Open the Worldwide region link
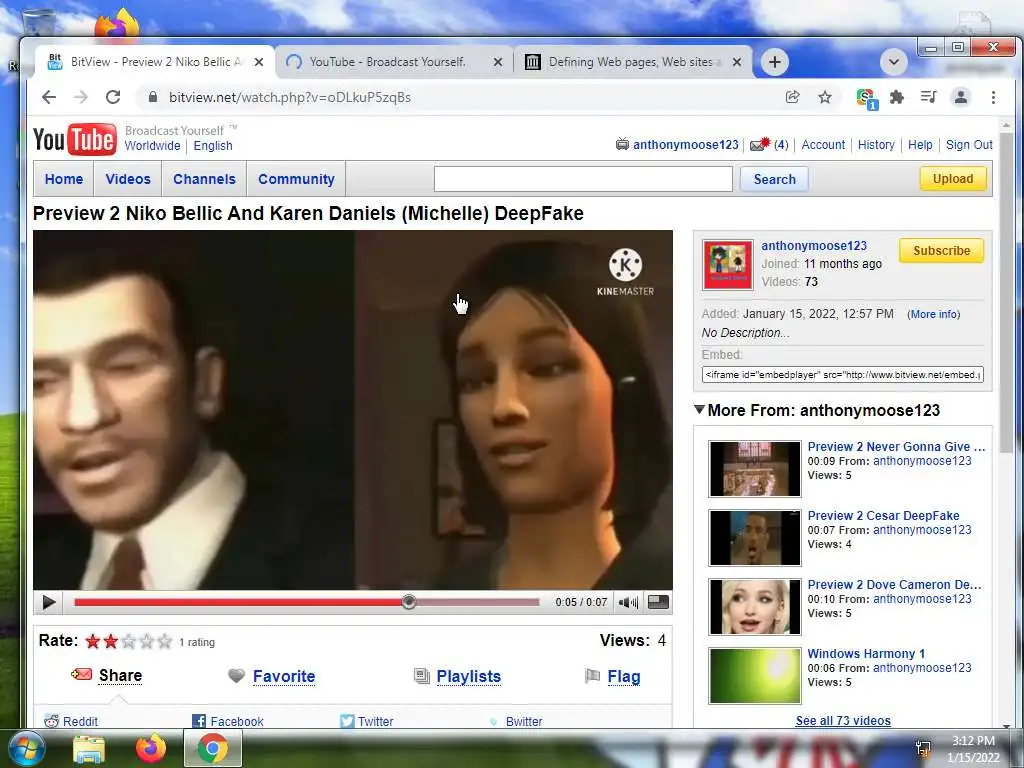The image size is (1024, 768). [x=152, y=146]
